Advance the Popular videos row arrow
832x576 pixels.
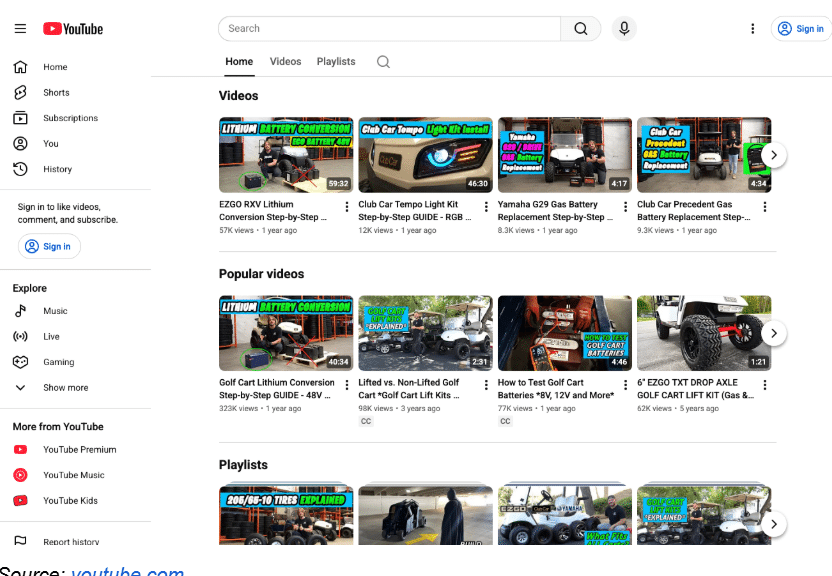pyautogui.click(x=774, y=333)
